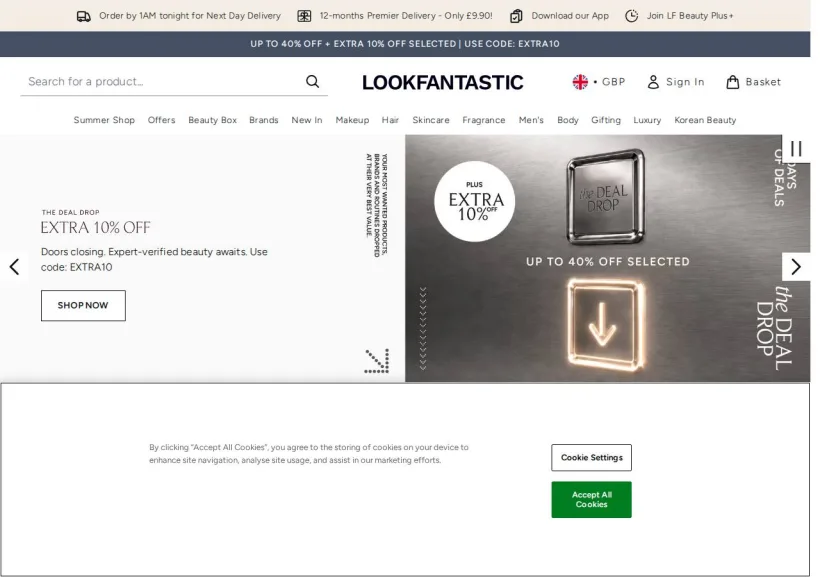Click Join LF Beauty Plus+ link

click(679, 16)
